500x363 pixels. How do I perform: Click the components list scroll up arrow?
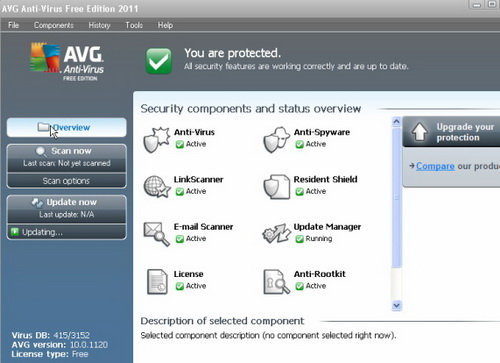(x=396, y=122)
